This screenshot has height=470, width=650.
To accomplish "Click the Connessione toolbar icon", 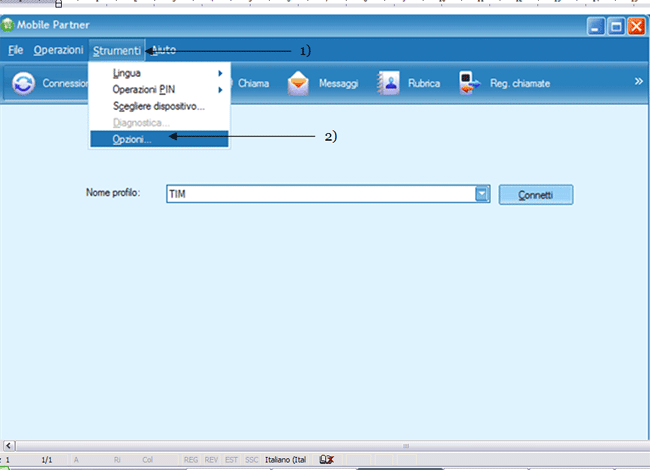I will point(24,84).
